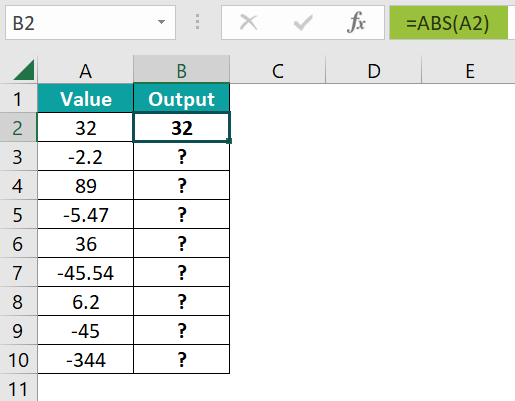
Task: Click the '?' output cell in row 6
Action: point(182,244)
